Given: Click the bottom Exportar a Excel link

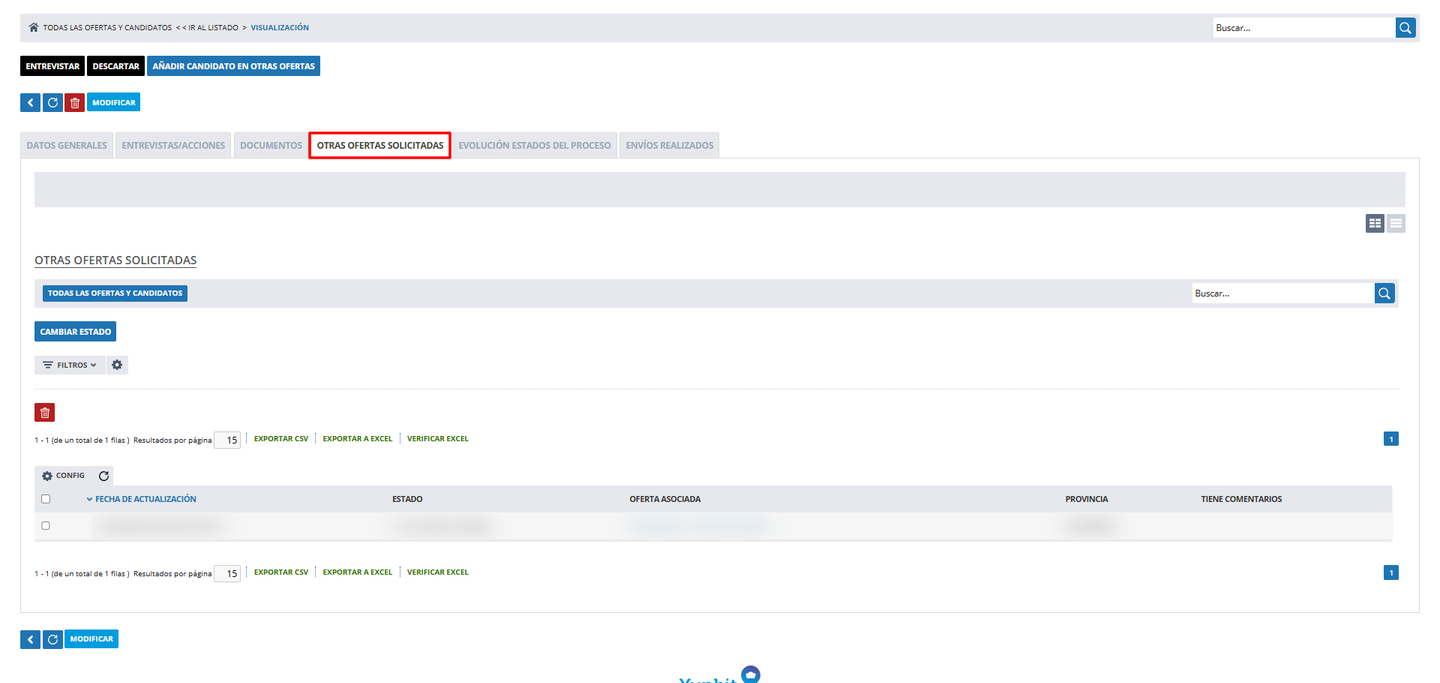Looking at the screenshot, I should pos(357,572).
